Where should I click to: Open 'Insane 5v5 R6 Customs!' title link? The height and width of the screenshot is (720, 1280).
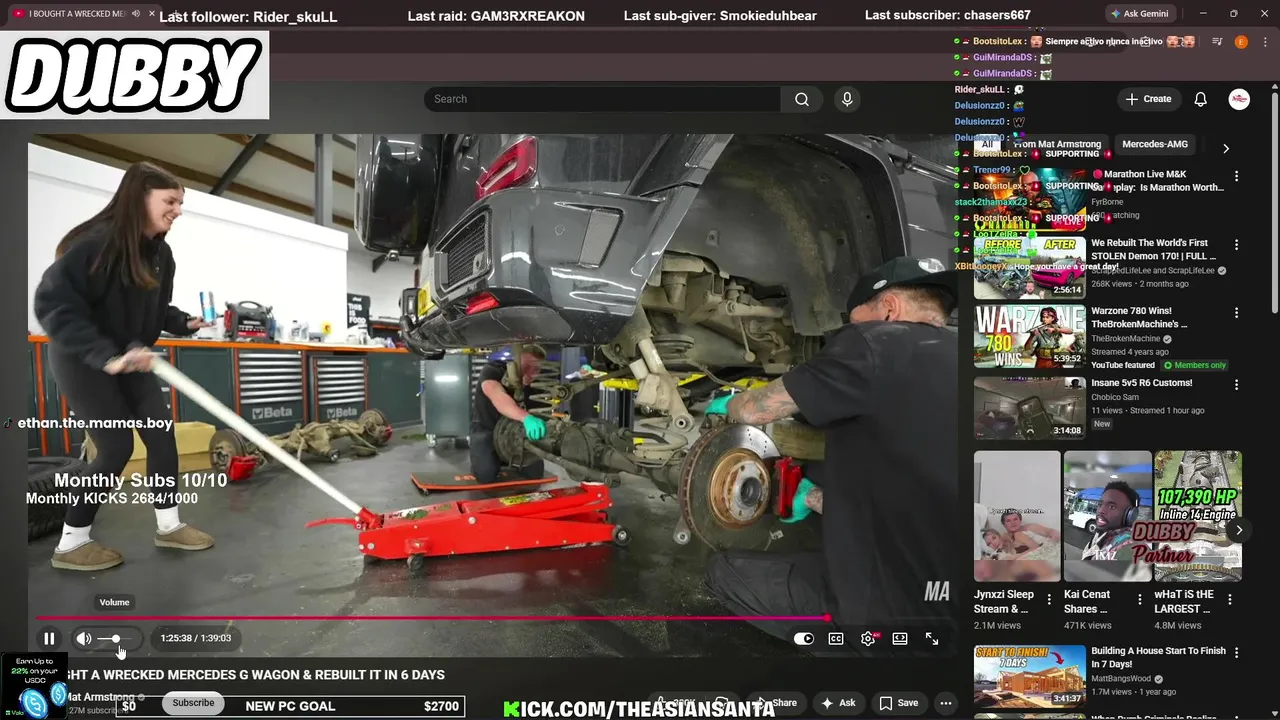click(x=1142, y=383)
